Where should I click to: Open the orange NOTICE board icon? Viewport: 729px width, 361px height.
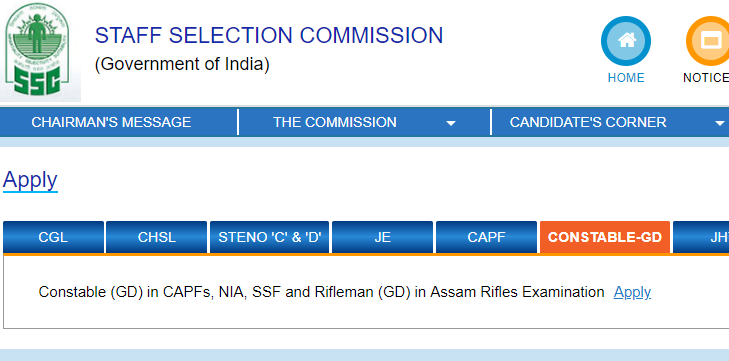pos(708,41)
